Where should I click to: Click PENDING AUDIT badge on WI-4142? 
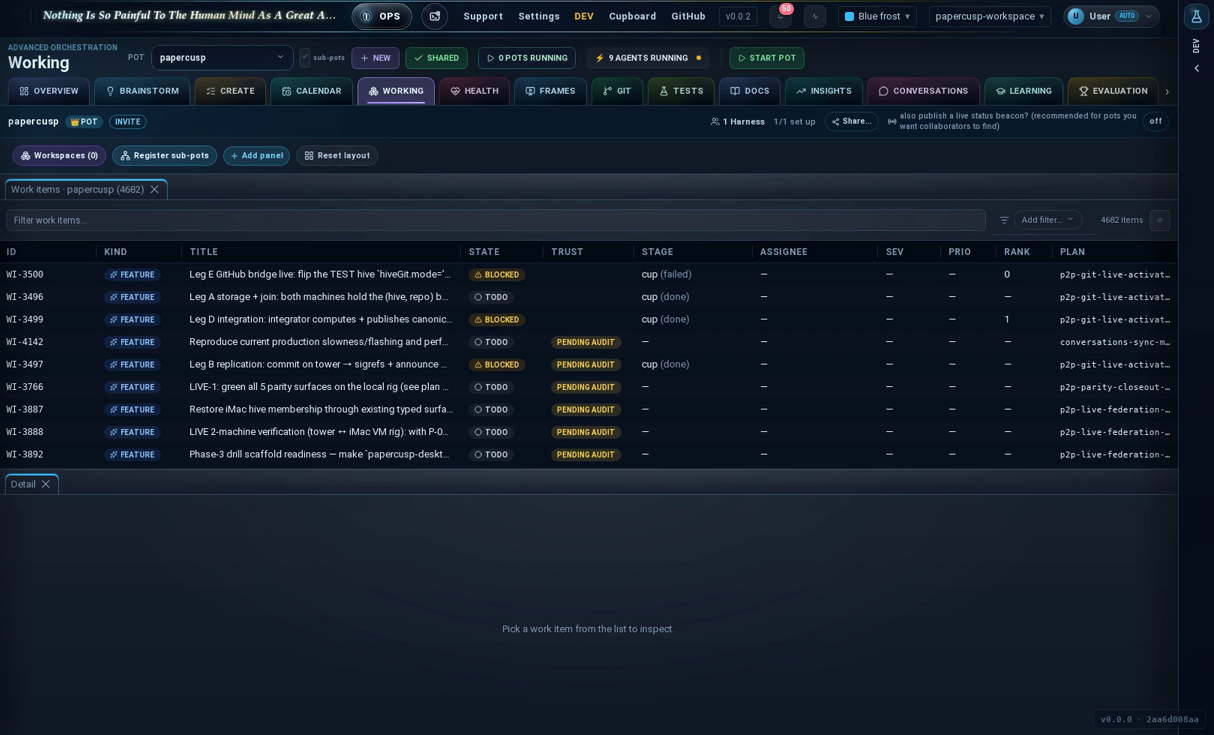point(585,342)
